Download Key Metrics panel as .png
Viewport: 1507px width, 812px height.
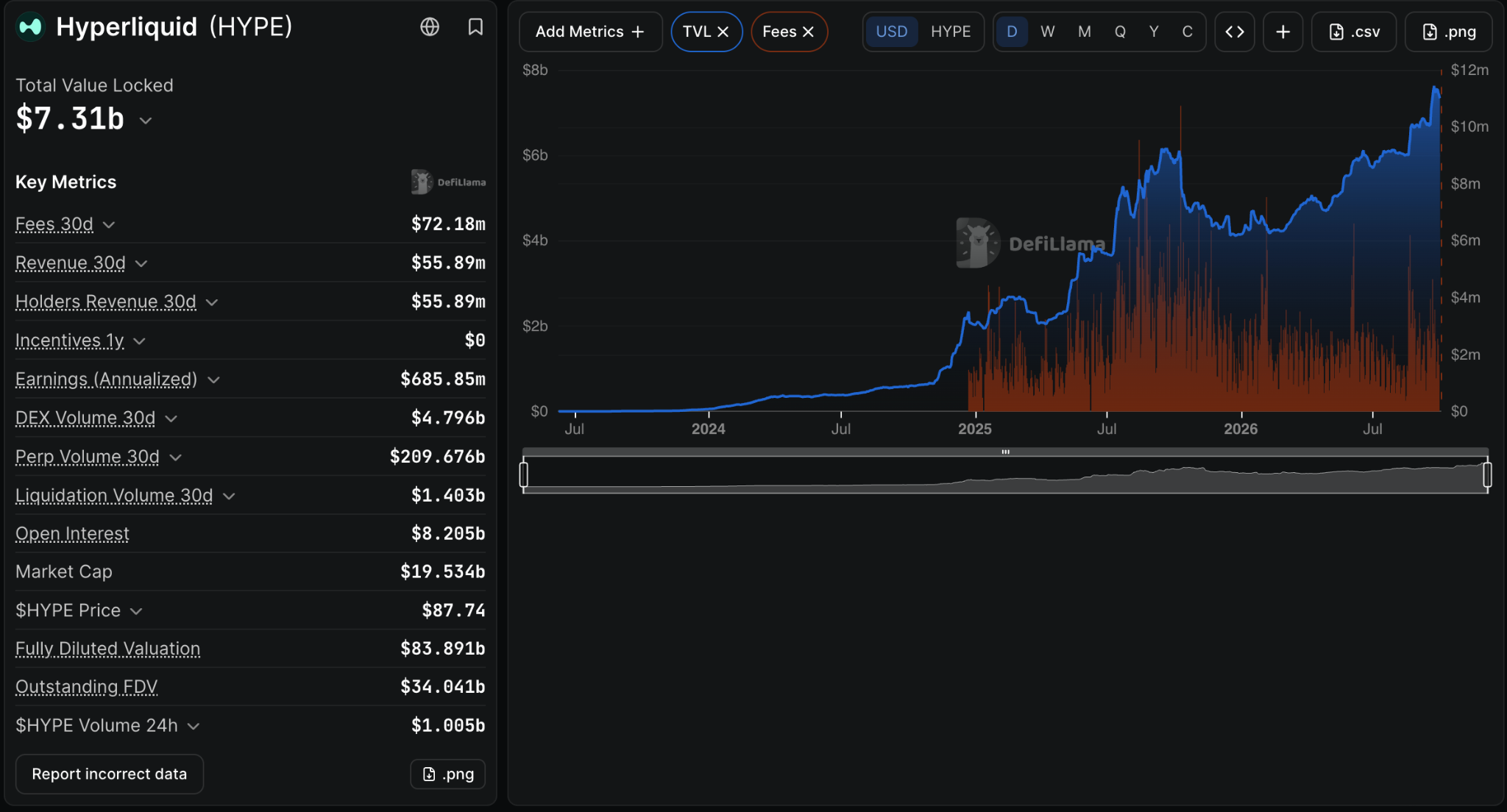pos(447,774)
